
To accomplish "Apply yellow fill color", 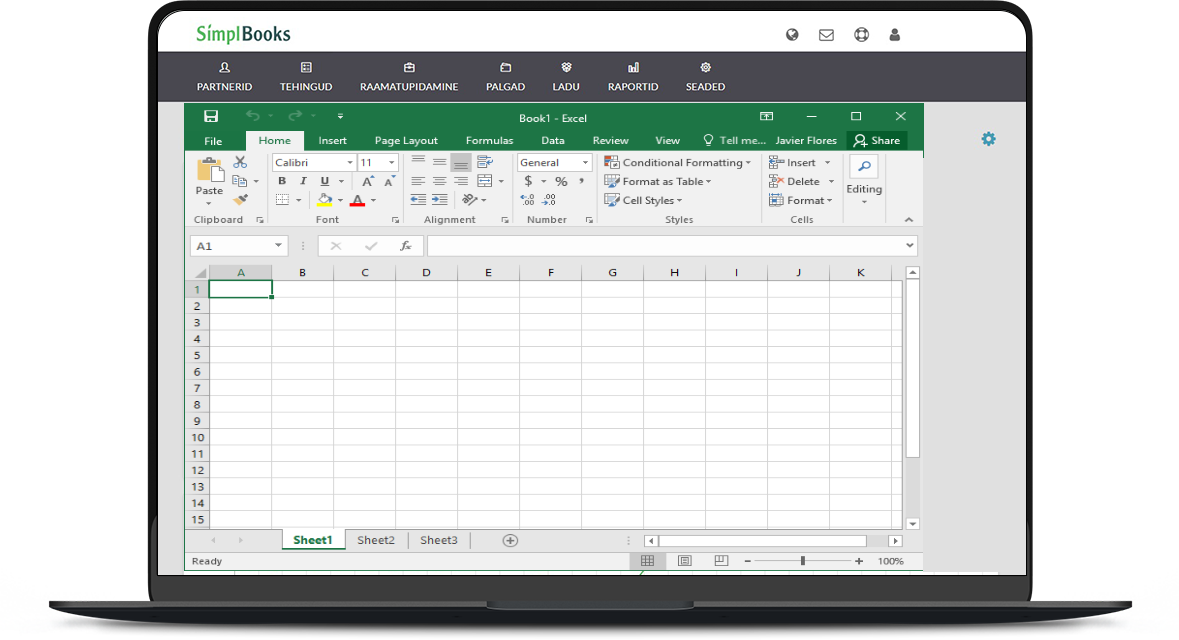I will pyautogui.click(x=325, y=200).
